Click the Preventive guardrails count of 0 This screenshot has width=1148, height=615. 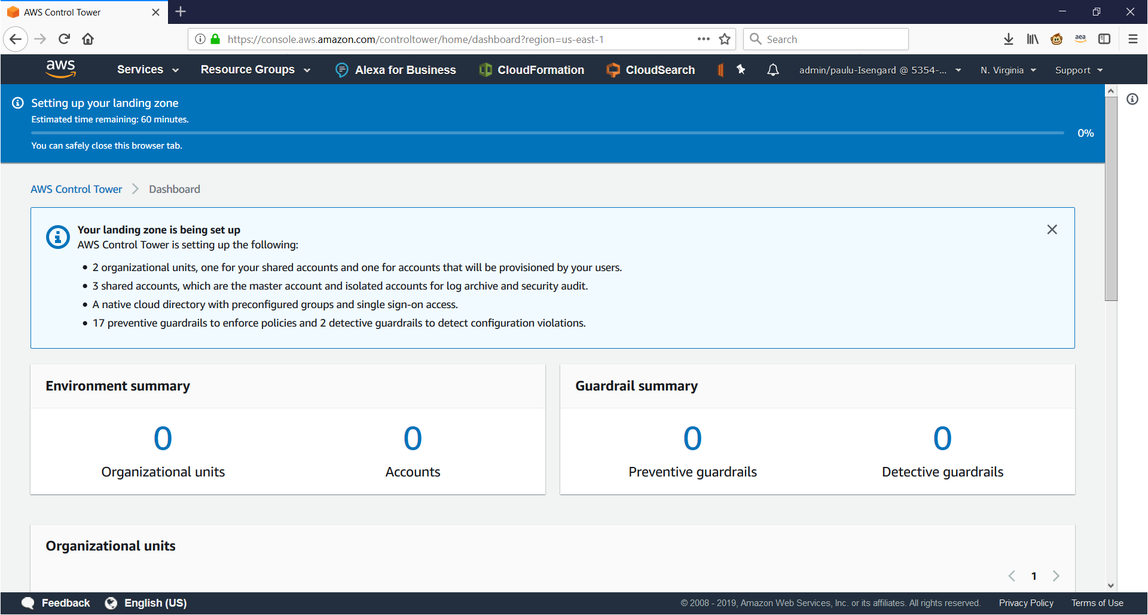tap(693, 438)
